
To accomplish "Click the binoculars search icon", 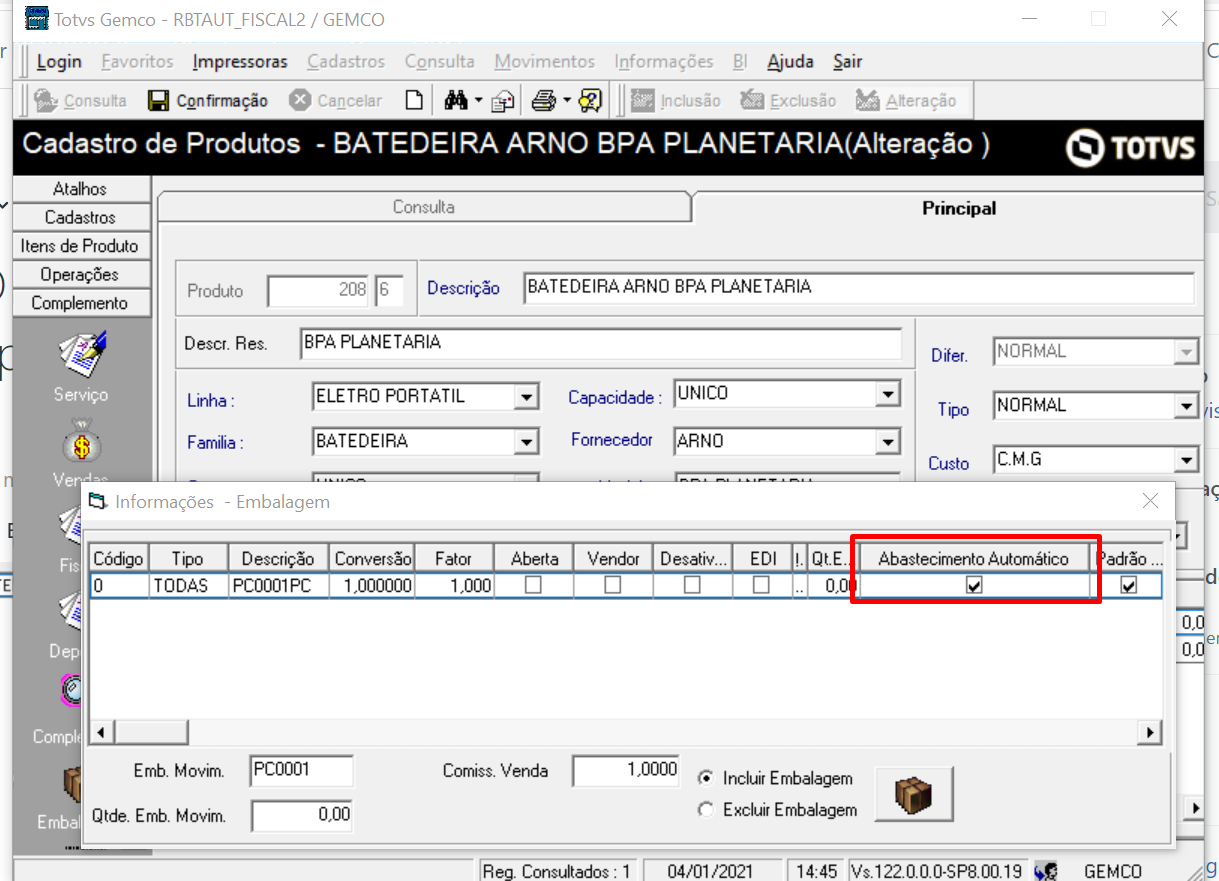I will 457,100.
